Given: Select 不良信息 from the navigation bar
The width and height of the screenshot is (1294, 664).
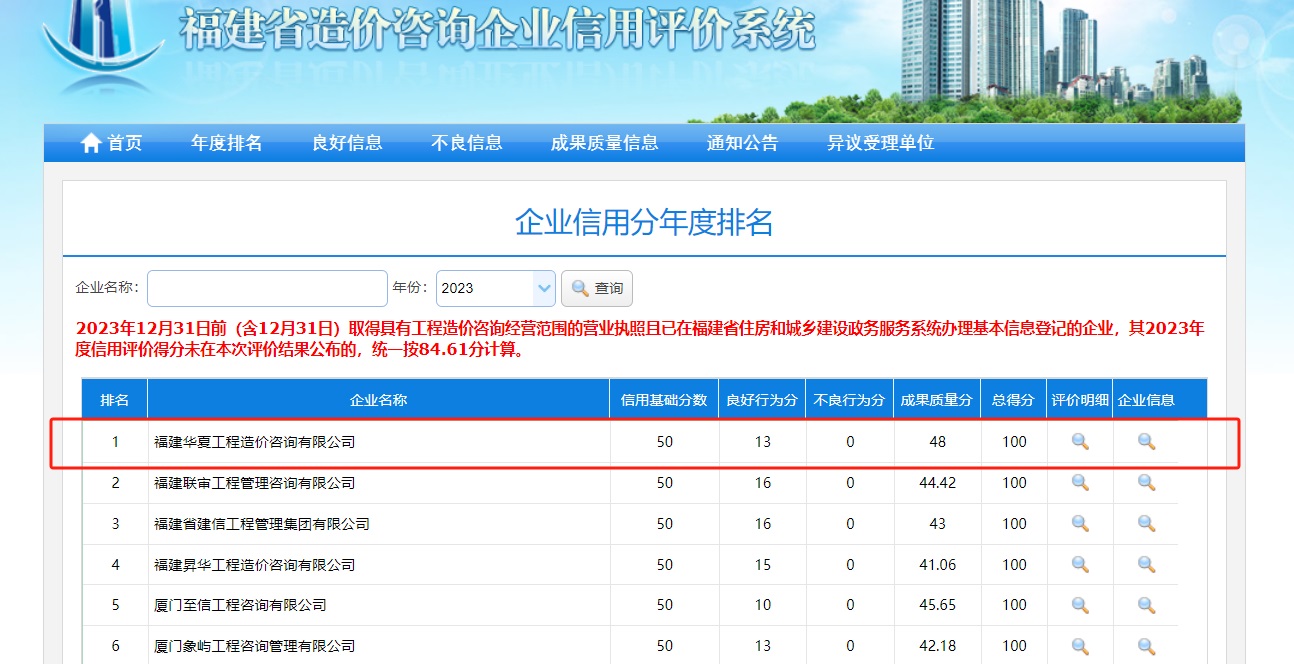Looking at the screenshot, I should (467, 143).
